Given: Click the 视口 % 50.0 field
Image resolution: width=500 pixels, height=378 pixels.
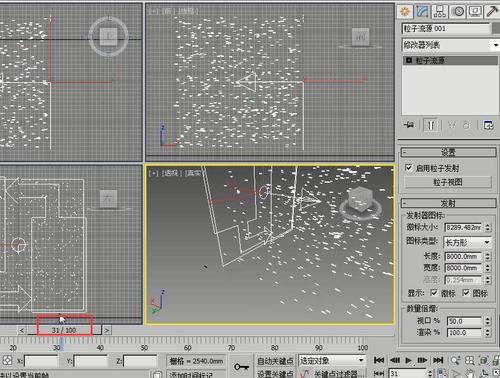Looking at the screenshot, I should (x=464, y=321).
